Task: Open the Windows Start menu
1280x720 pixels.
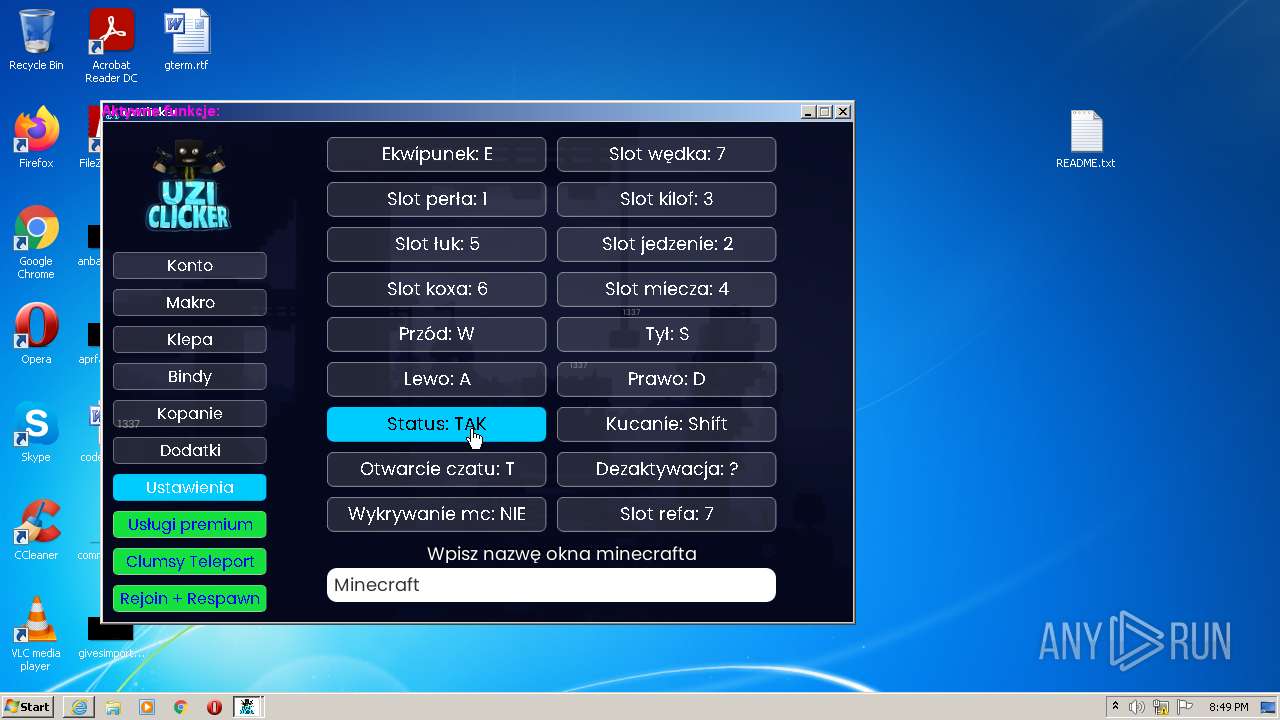Action: pos(27,706)
